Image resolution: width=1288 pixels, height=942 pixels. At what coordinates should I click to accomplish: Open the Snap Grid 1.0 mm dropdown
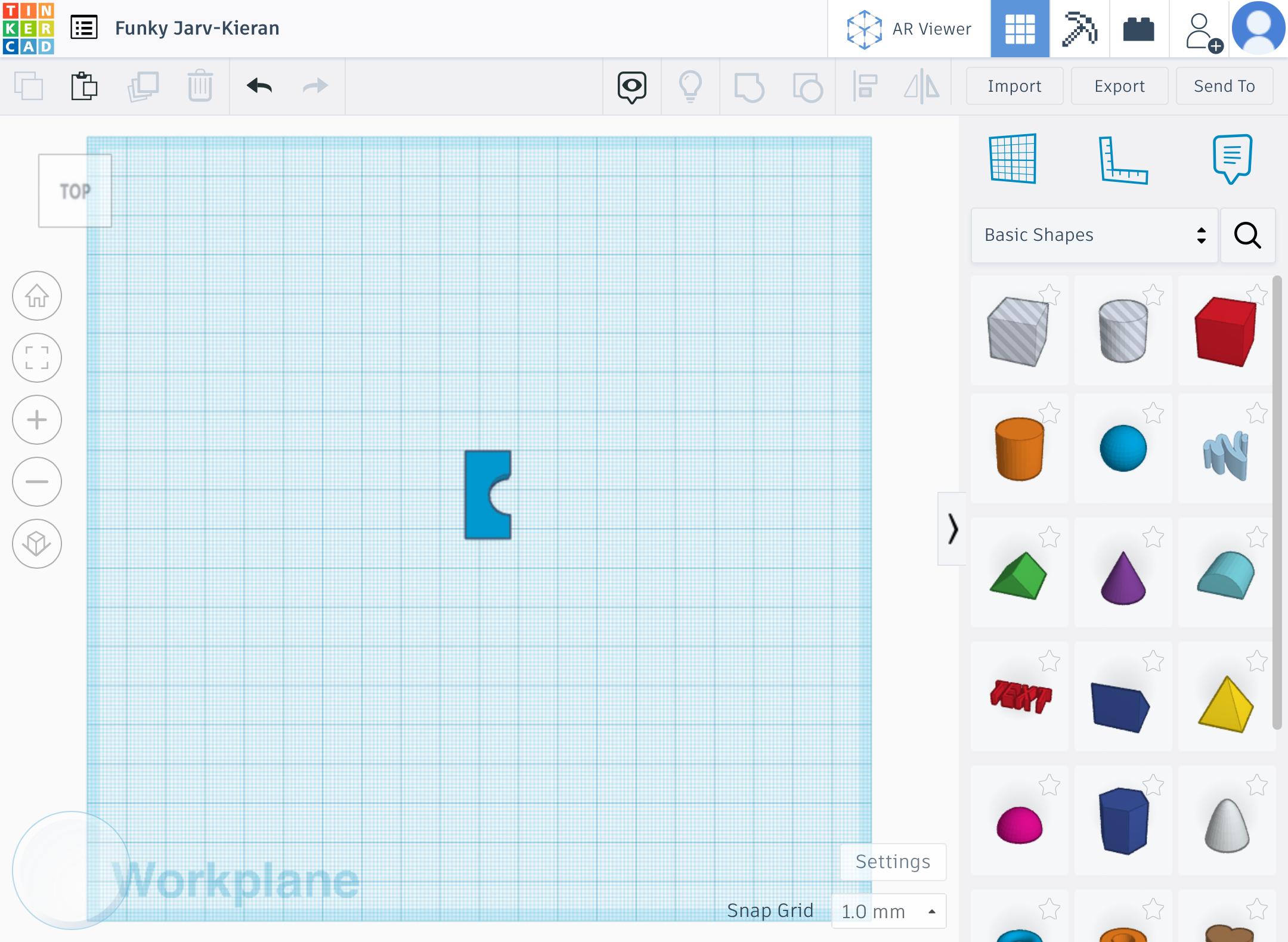click(x=888, y=911)
